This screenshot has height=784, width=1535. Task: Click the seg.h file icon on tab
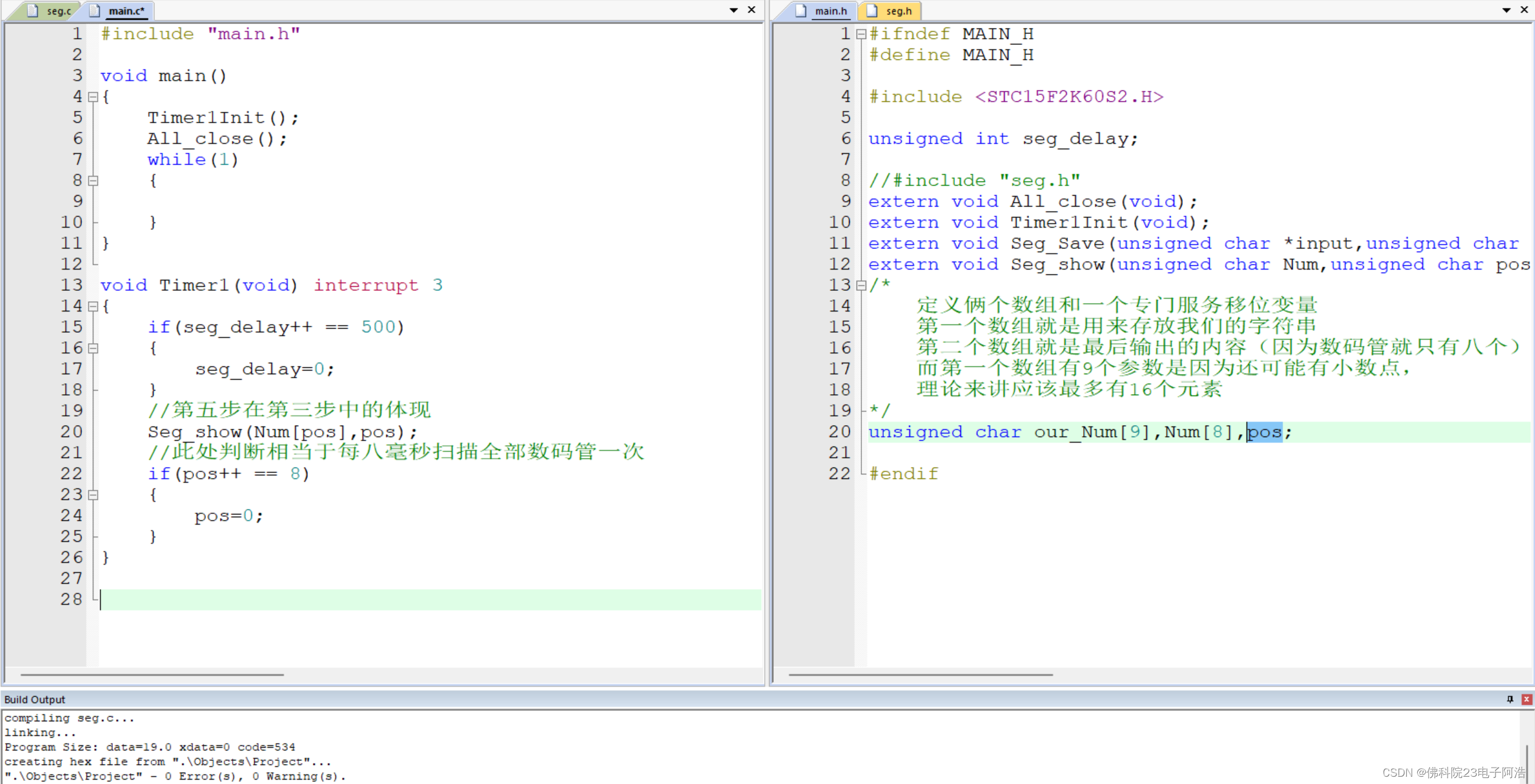coord(872,10)
